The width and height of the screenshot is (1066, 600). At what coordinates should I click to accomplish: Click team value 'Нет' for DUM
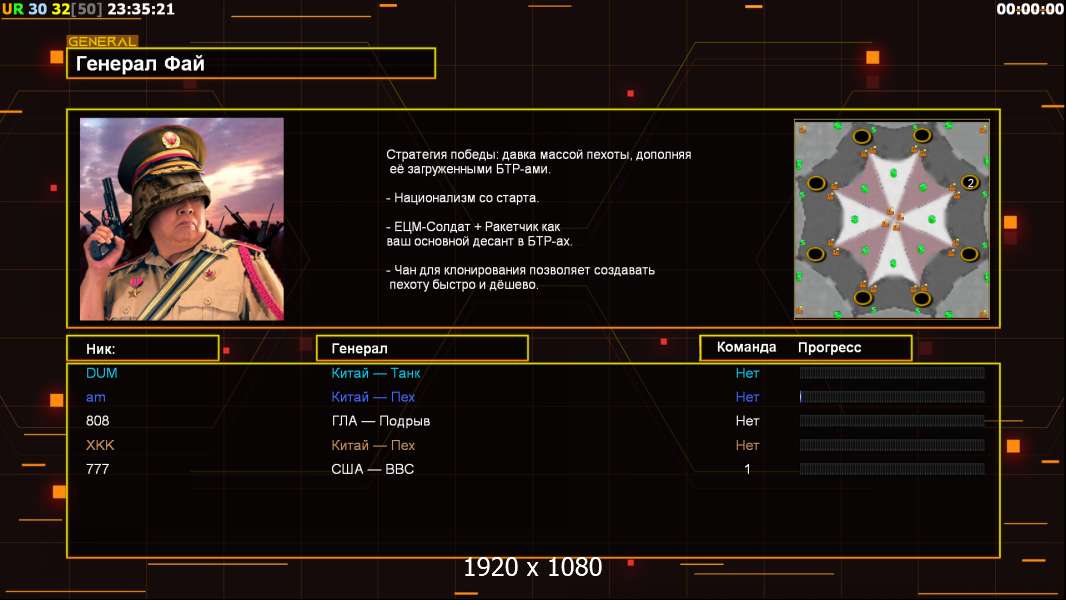pyautogui.click(x=747, y=373)
